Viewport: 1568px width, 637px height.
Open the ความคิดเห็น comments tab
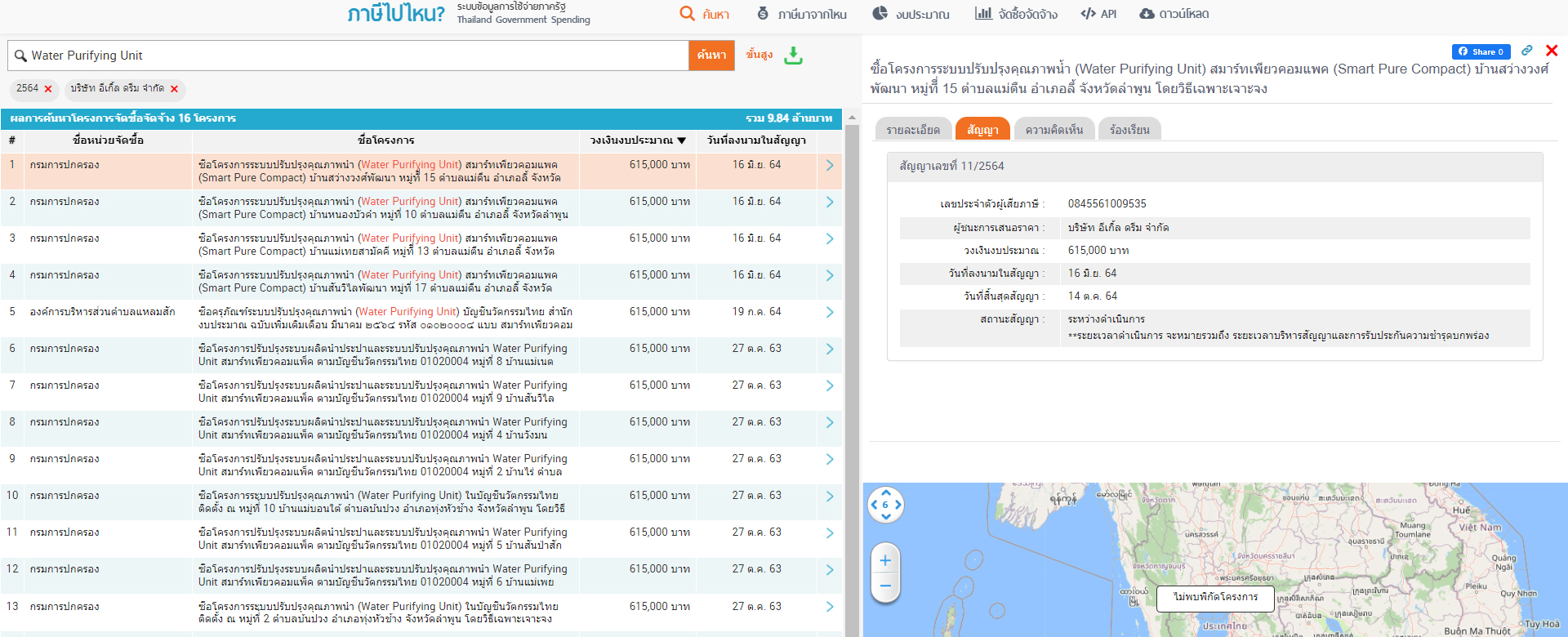coord(1053,130)
